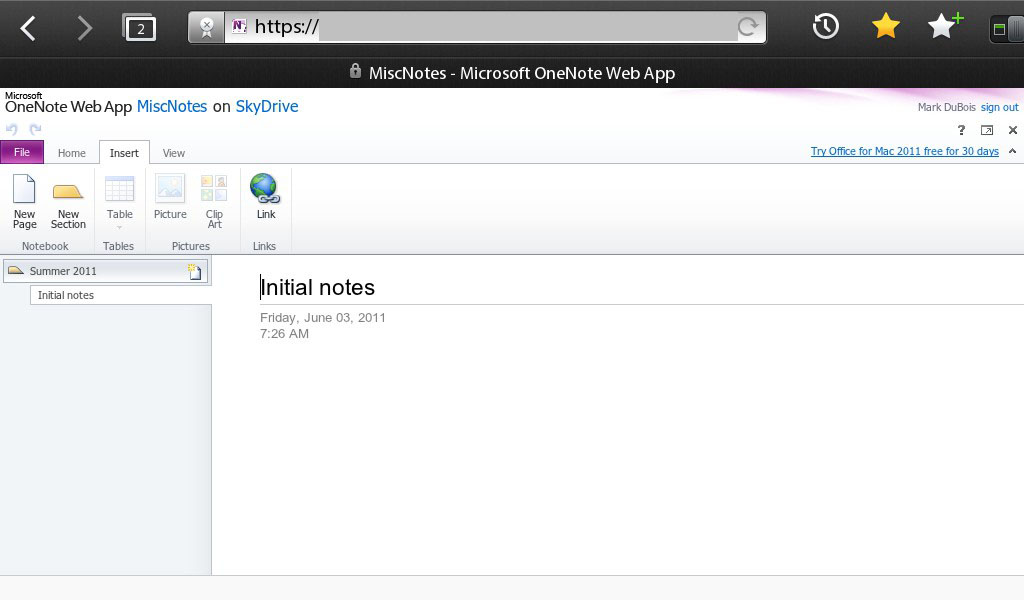Add bookmark with the star plus icon

click(x=945, y=26)
